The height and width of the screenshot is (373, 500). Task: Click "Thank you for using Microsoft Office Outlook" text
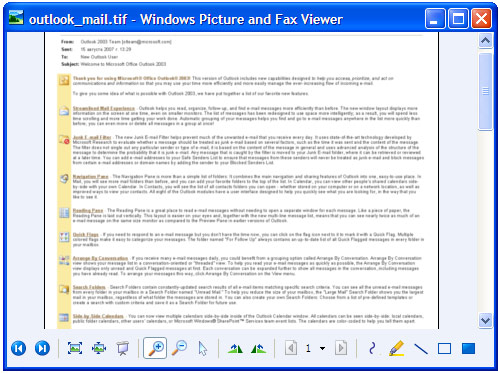click(132, 78)
